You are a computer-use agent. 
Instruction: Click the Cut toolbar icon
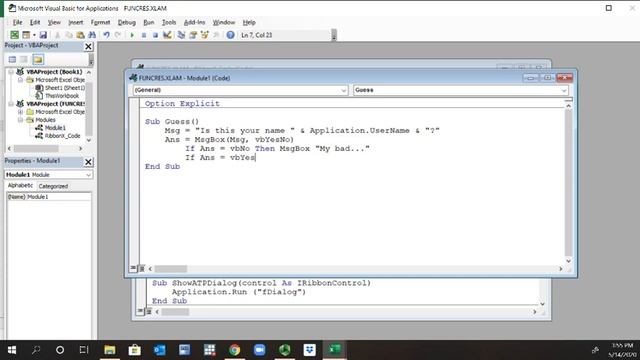[58, 35]
